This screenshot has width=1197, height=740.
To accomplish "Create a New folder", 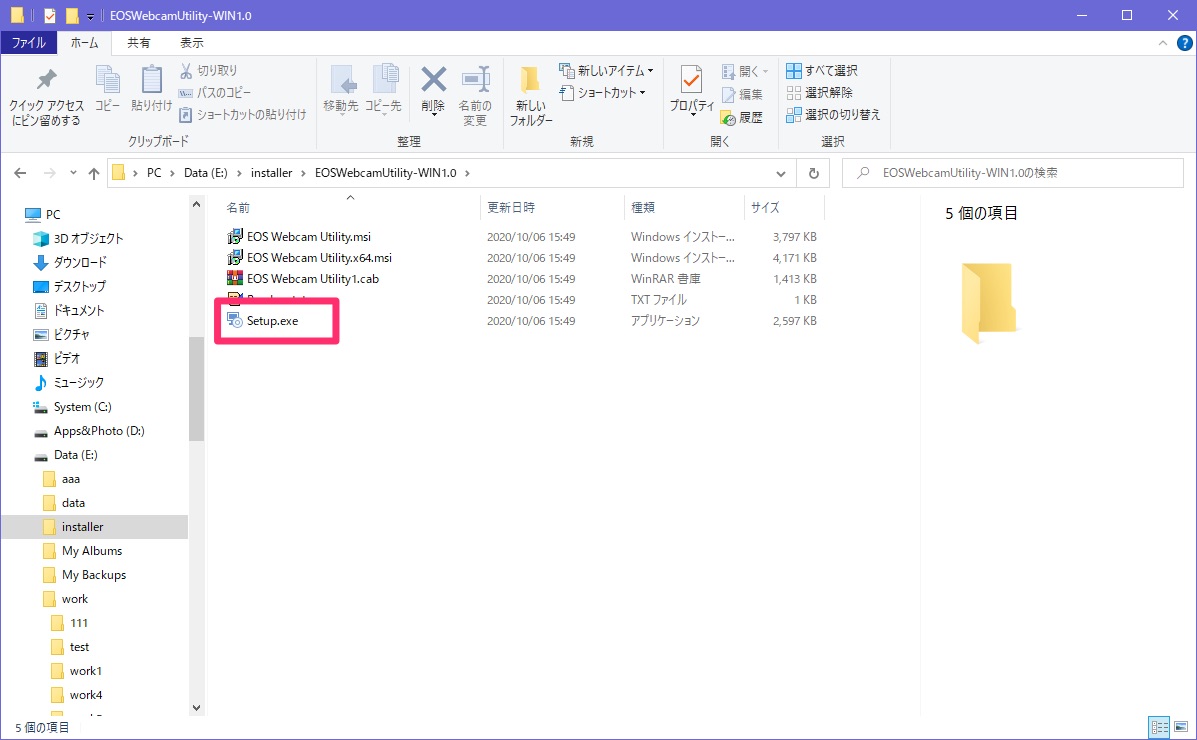I will (531, 95).
